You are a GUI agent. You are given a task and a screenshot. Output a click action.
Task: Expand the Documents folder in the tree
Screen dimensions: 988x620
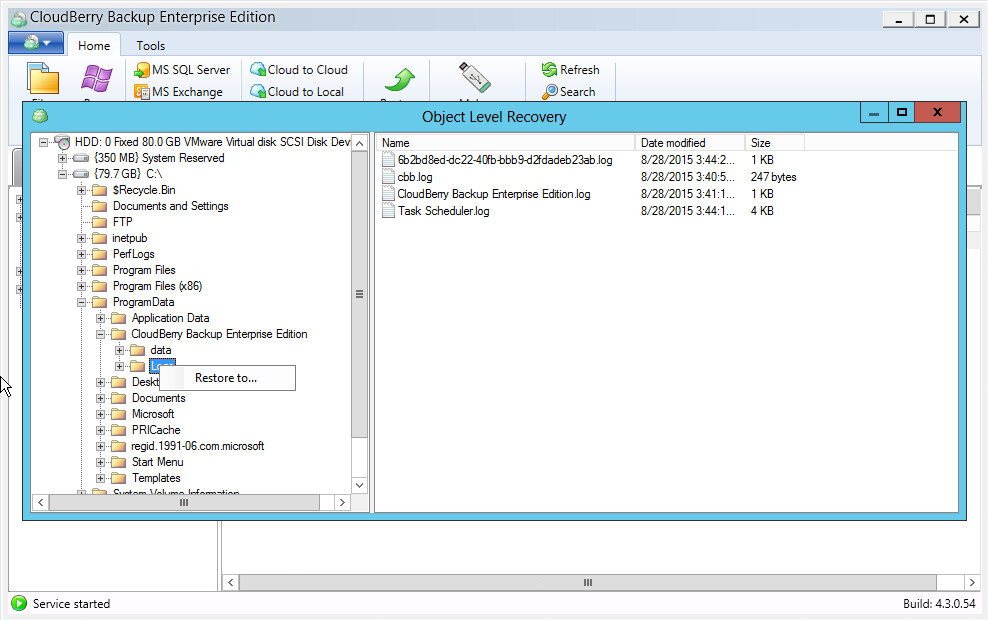(100, 398)
